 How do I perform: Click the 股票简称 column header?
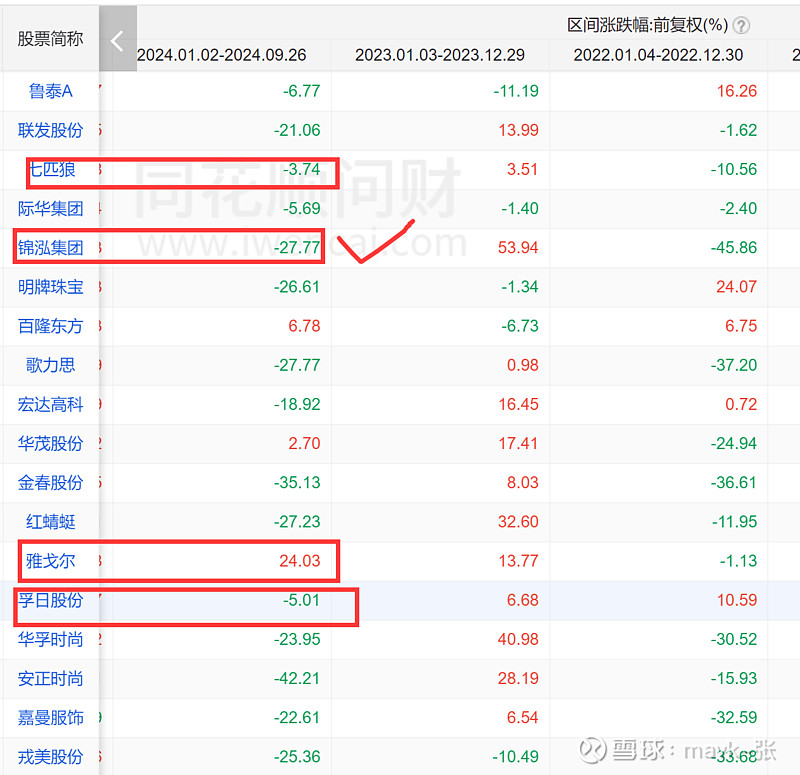click(50, 39)
